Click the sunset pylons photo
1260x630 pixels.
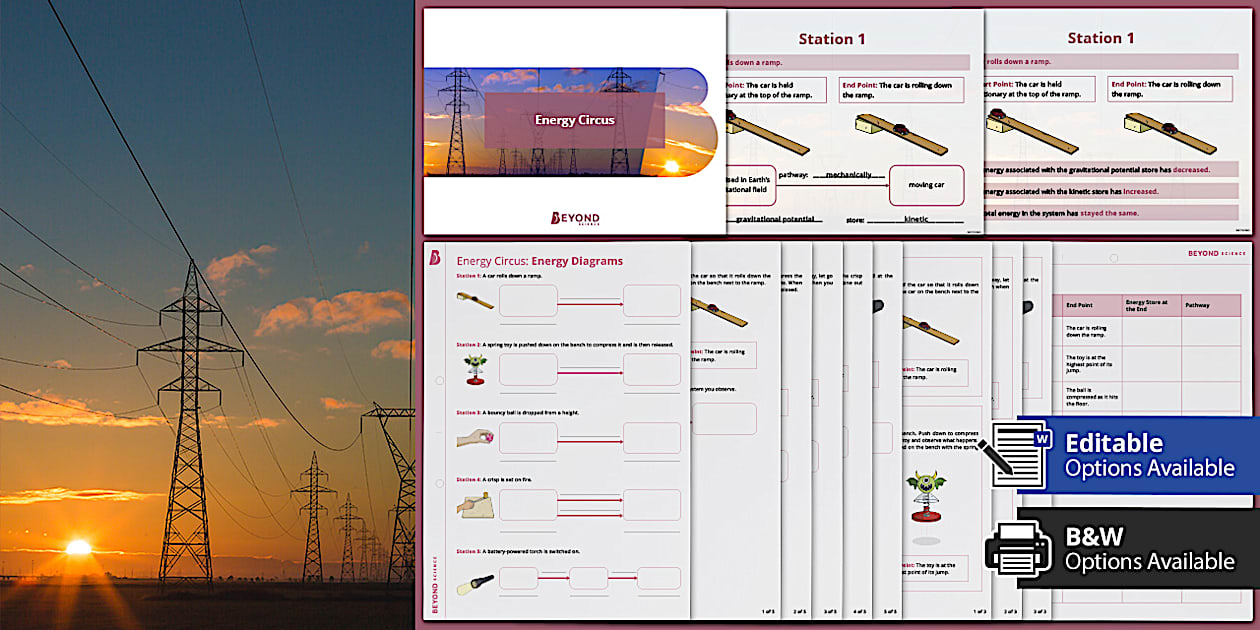coord(206,315)
